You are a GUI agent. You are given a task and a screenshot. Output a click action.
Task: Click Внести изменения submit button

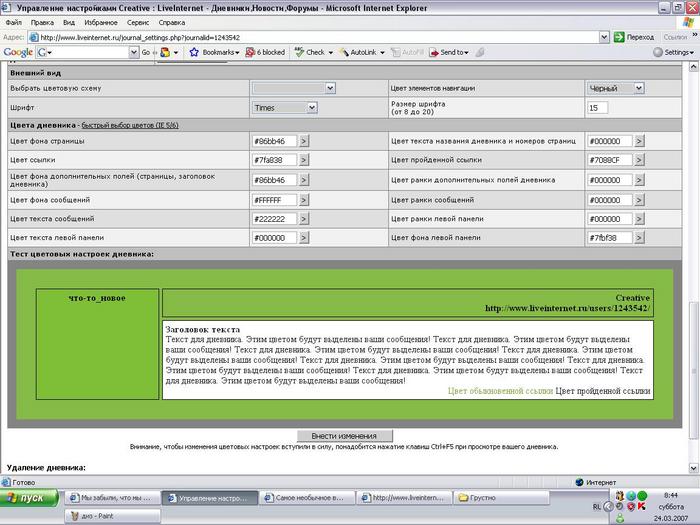345,436
